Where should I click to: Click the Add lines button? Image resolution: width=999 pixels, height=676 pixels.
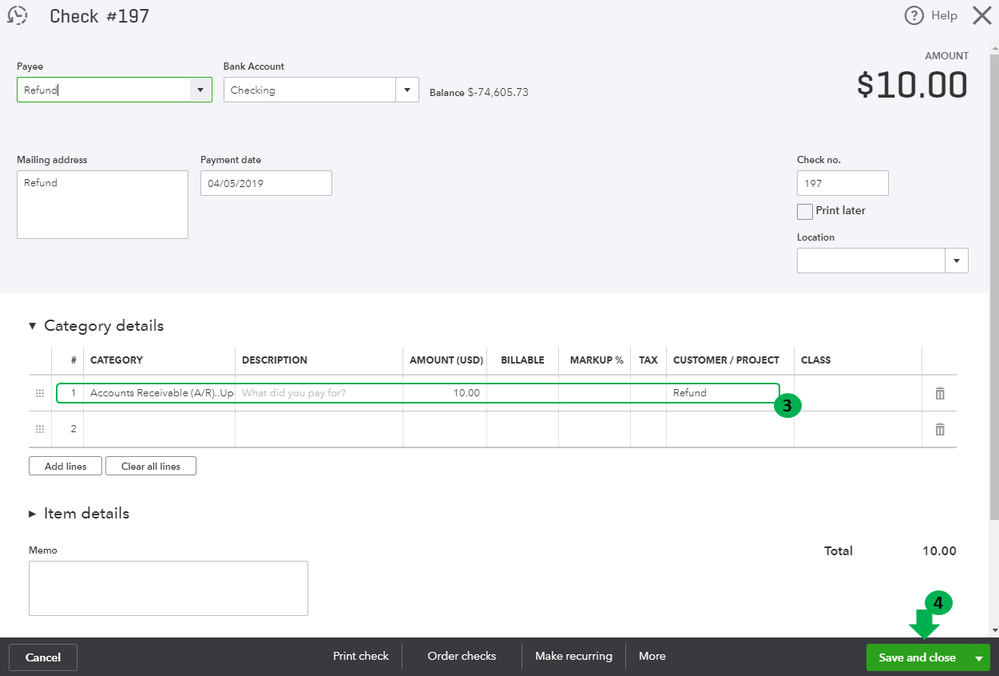click(66, 466)
